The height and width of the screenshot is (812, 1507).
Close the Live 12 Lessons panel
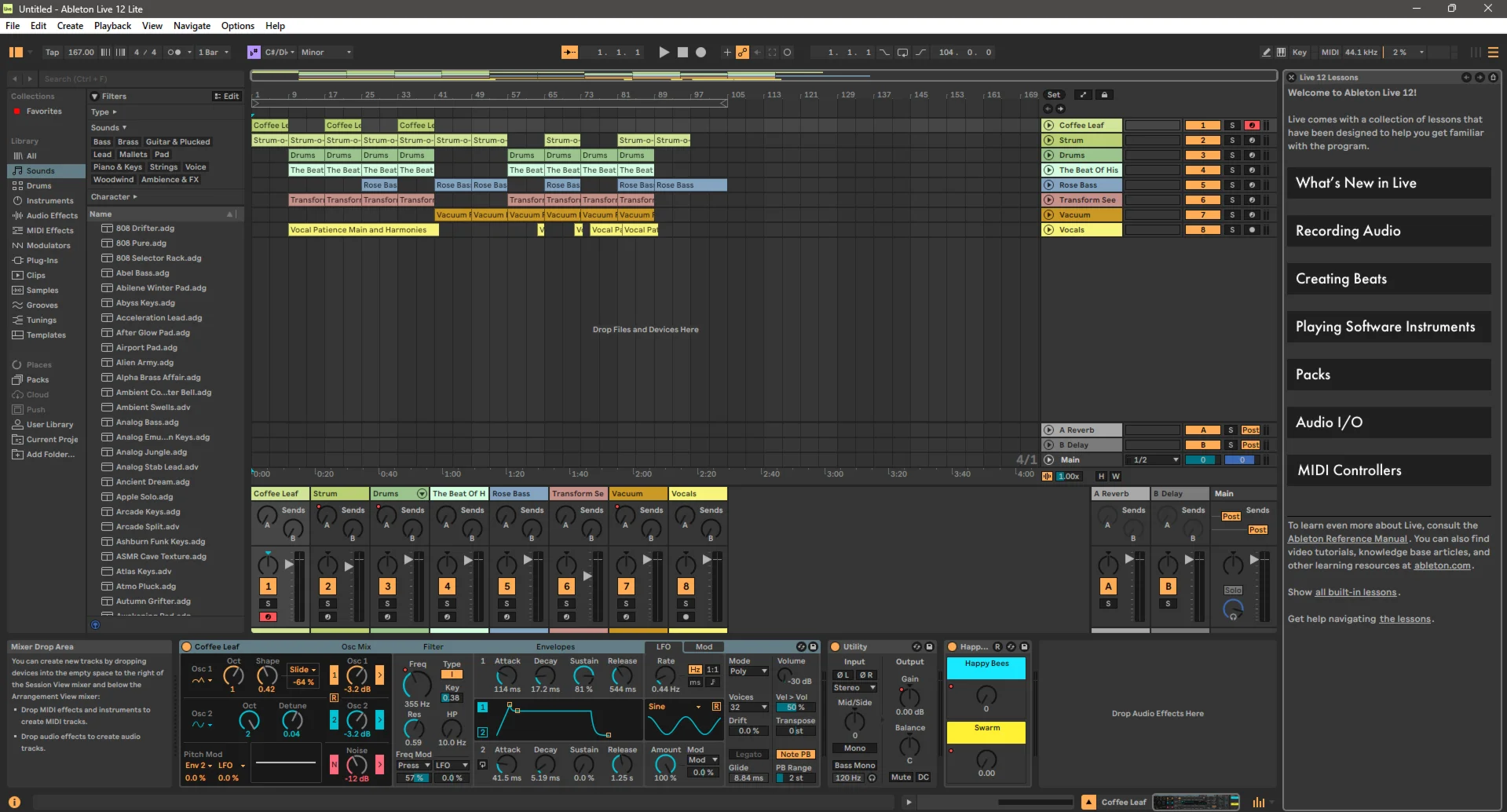click(1291, 78)
